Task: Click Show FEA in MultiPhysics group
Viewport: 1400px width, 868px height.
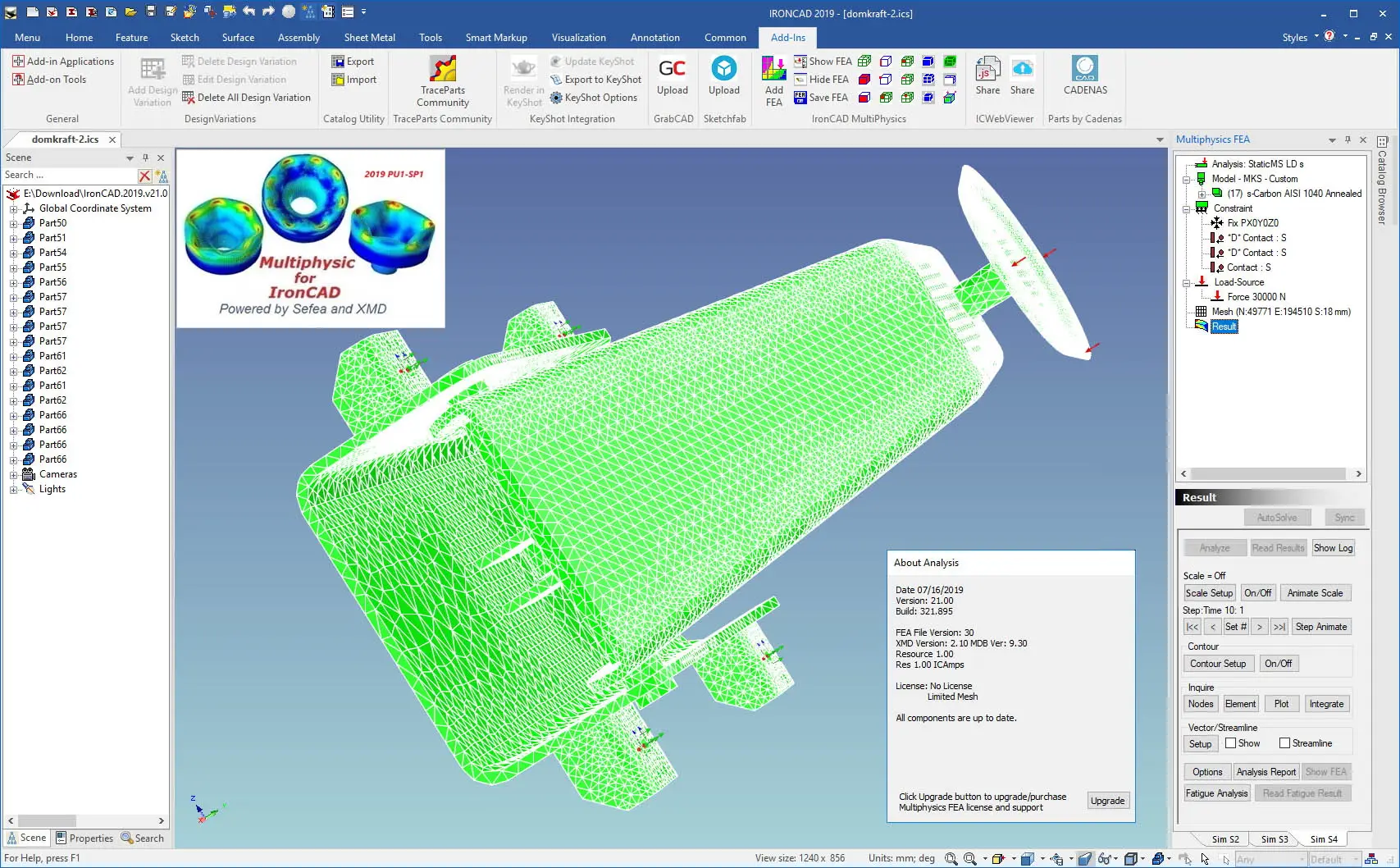Action: [x=823, y=62]
